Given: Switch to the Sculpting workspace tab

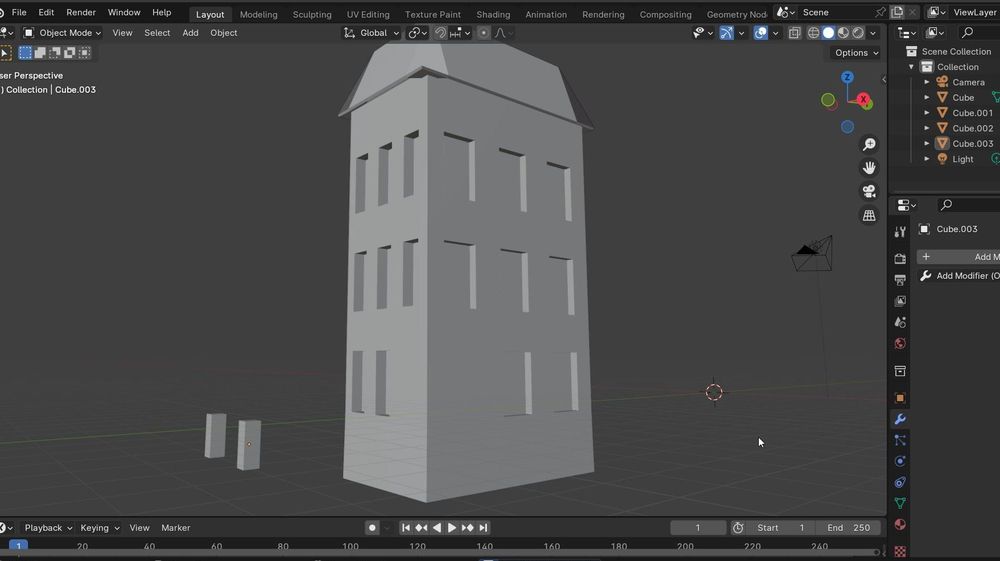Looking at the screenshot, I should [311, 15].
